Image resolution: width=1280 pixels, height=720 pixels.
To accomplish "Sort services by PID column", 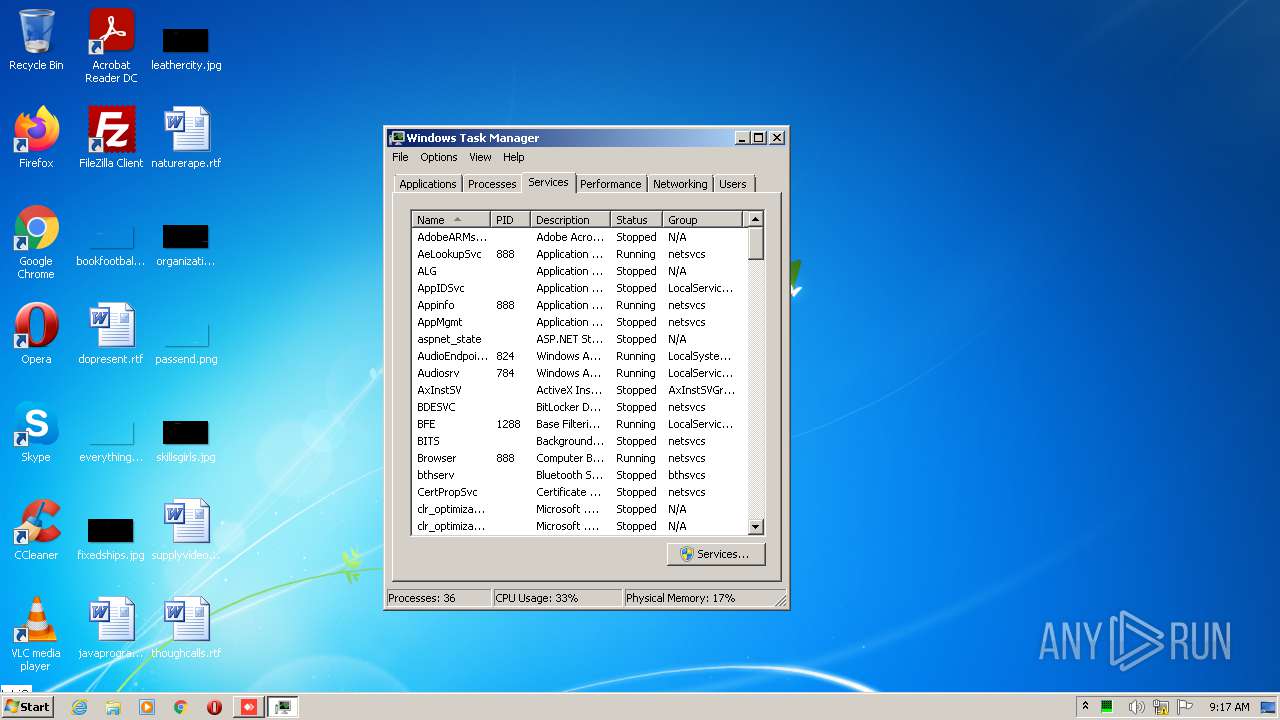I will pos(510,220).
